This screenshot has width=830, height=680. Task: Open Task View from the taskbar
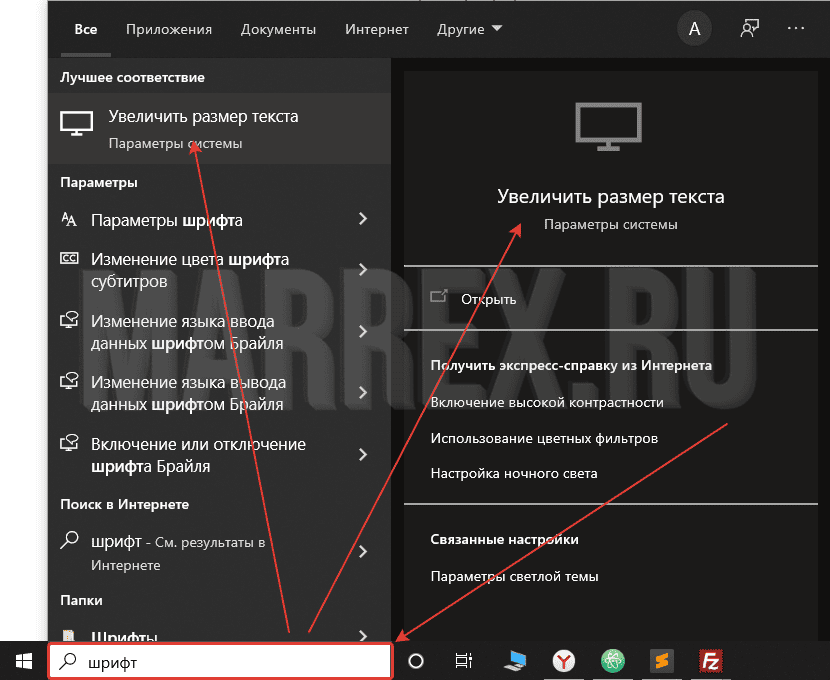[464, 661]
